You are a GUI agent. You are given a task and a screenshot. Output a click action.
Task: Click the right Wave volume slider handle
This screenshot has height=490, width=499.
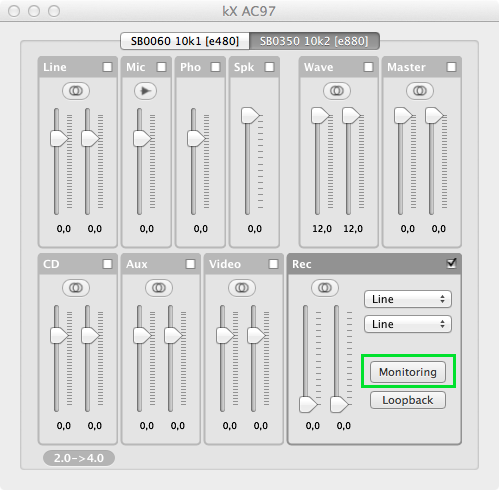351,115
